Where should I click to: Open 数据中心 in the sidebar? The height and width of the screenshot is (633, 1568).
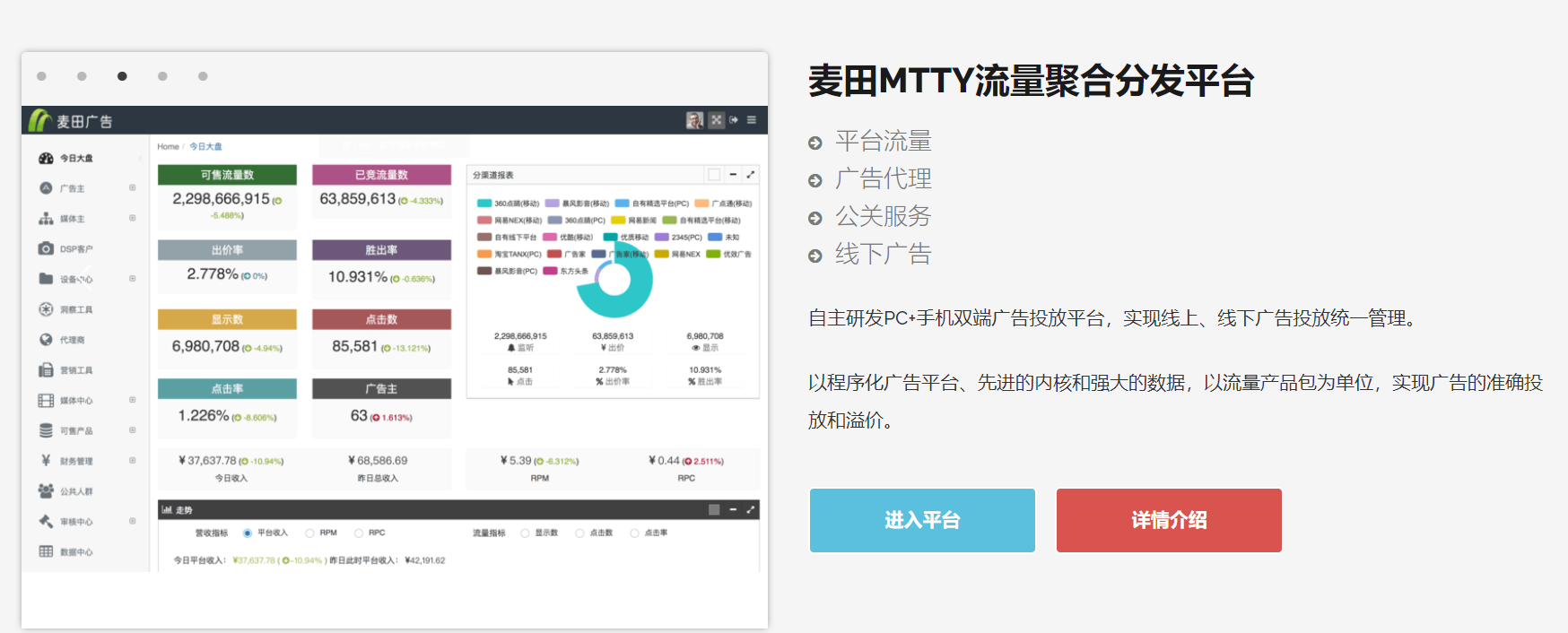76,551
